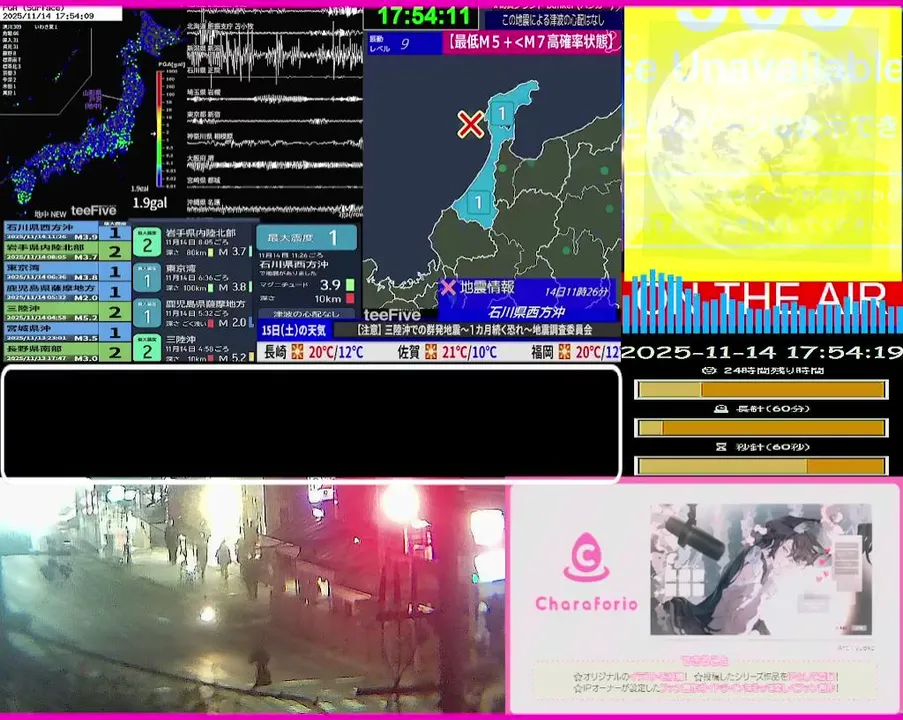Click the red square beside depth 10km

coord(350,298)
